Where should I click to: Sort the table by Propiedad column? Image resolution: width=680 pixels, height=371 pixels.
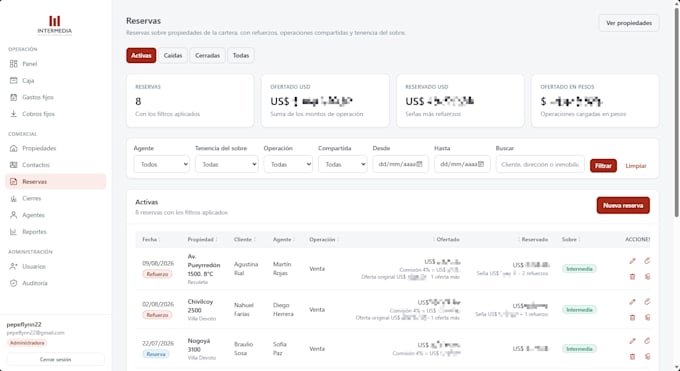202,240
